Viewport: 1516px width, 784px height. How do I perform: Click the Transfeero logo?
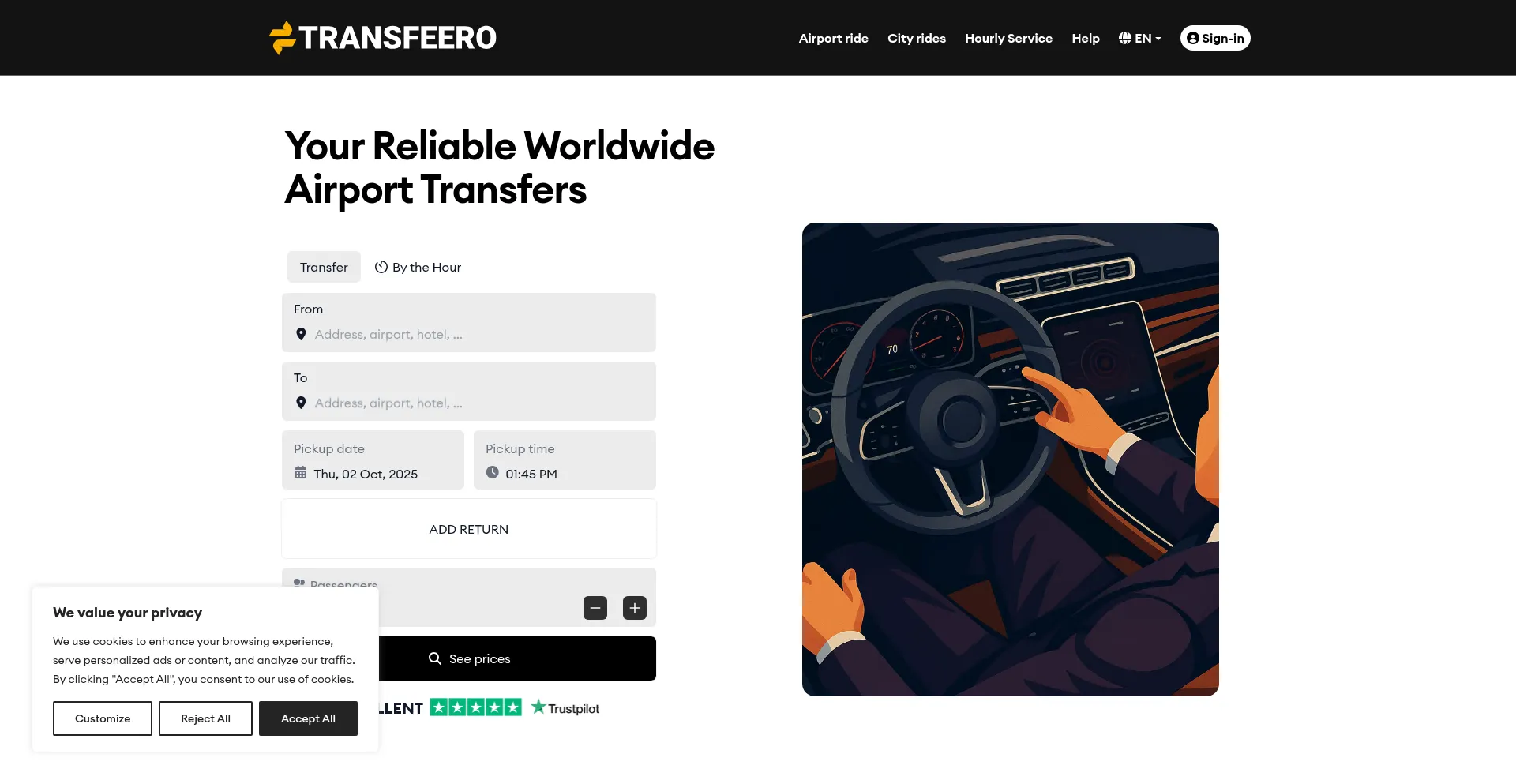click(383, 37)
